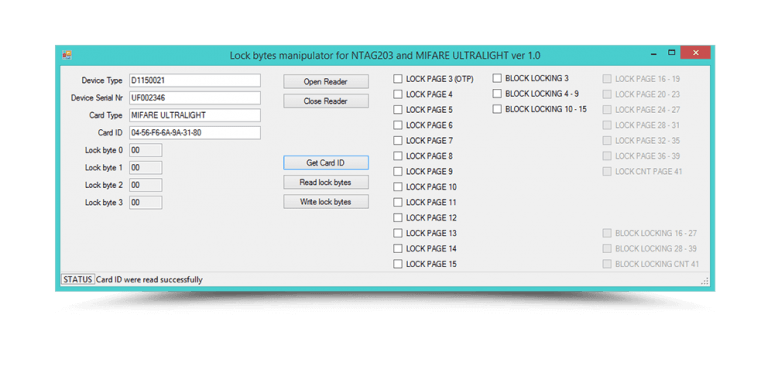Screen dimensions: 768x373
Task: Check BLOCK LOCKING 4 - 9
Action: tap(497, 93)
